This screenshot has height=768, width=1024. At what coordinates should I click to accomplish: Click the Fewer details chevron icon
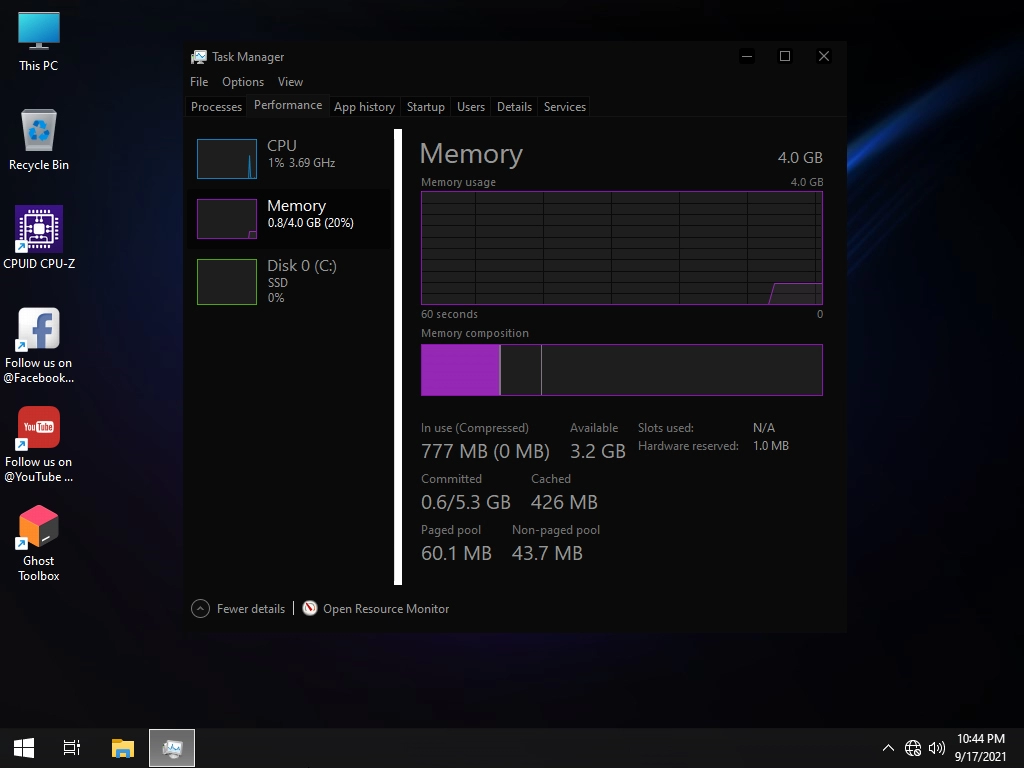[x=200, y=609]
